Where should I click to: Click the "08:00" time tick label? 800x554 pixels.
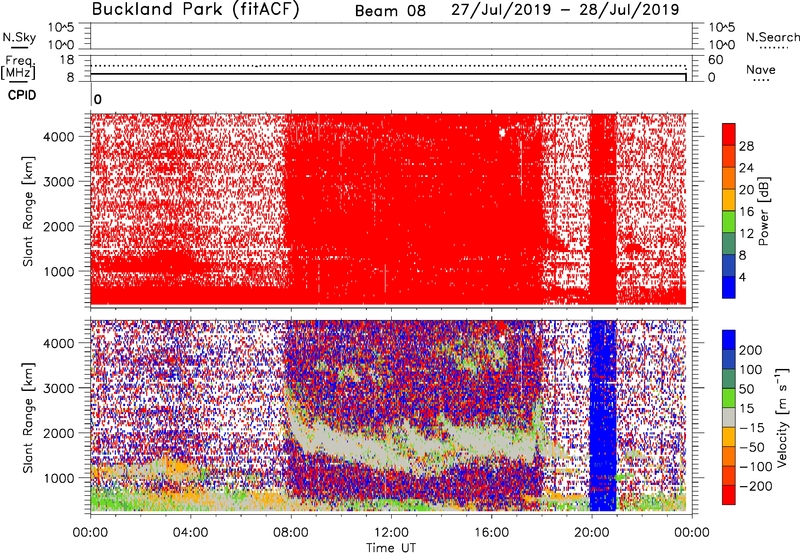pos(290,533)
